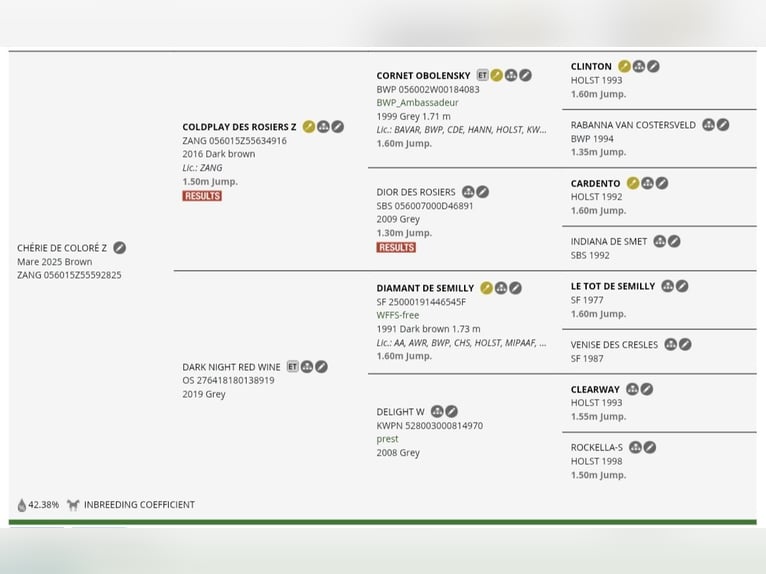Screen dimensions: 766x574
Task: Open the progeny icon beside Clearway
Action: tap(633, 389)
